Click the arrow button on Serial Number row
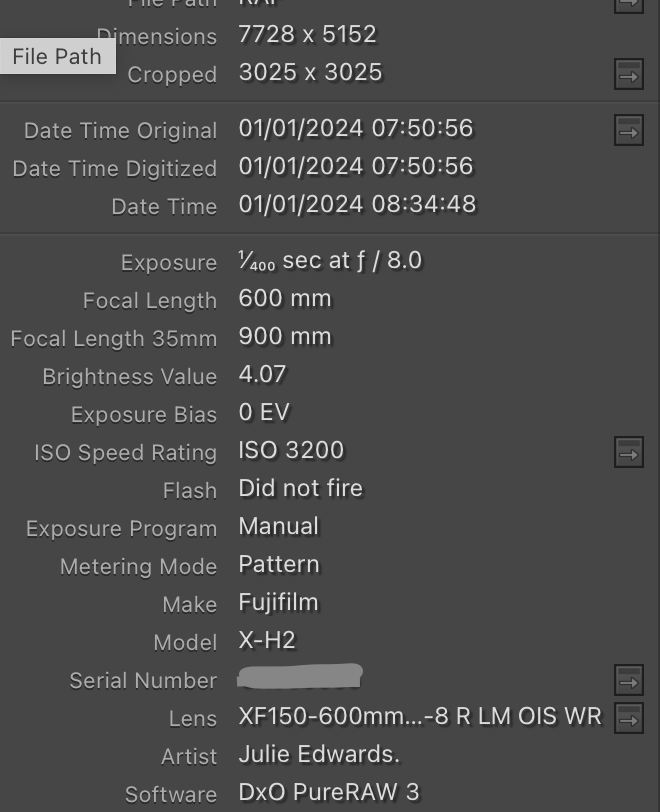The image size is (660, 812). 628,681
